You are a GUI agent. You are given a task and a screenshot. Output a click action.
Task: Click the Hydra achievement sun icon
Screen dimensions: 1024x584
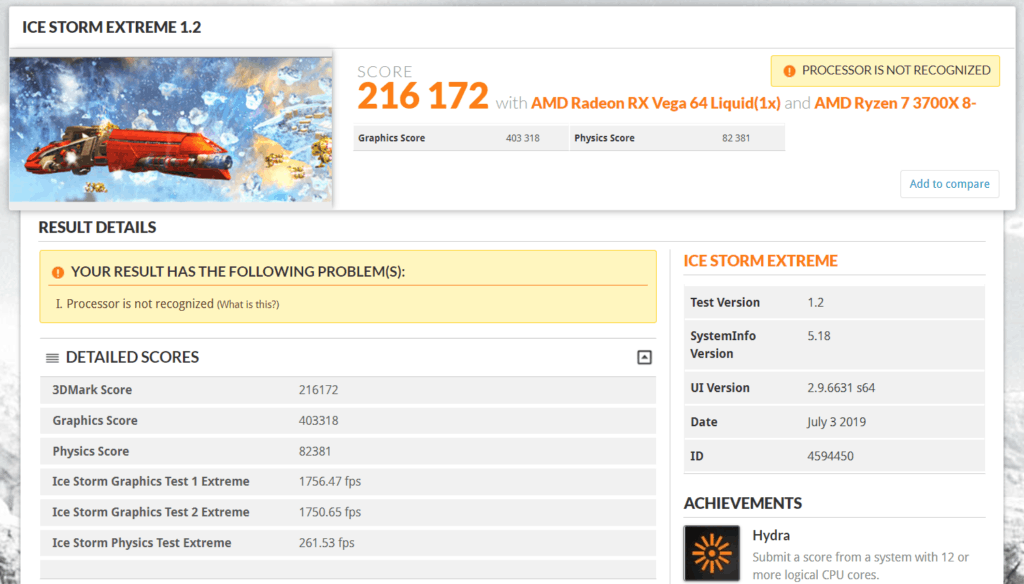click(x=711, y=553)
